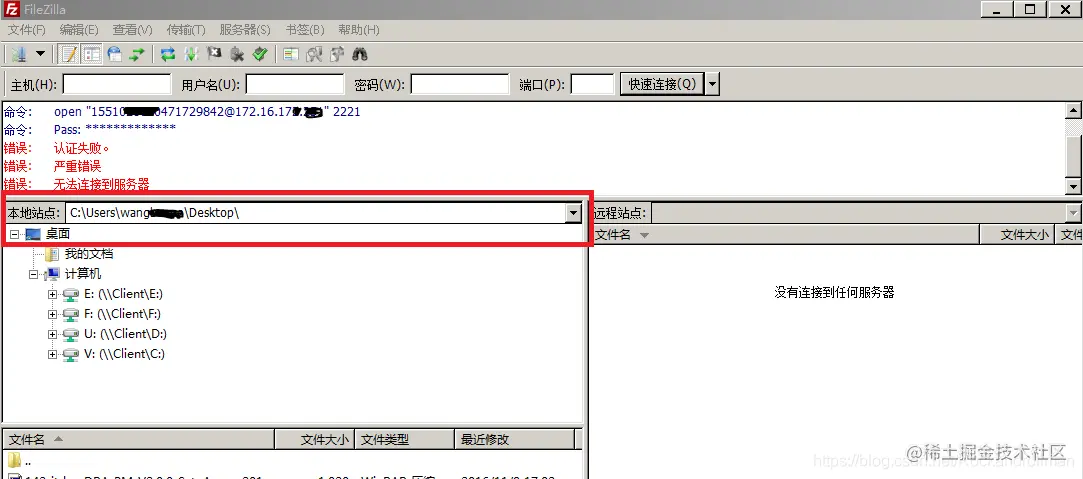This screenshot has height=479, width=1083.
Task: Click the 快速连接(Q) button
Action: tap(662, 84)
